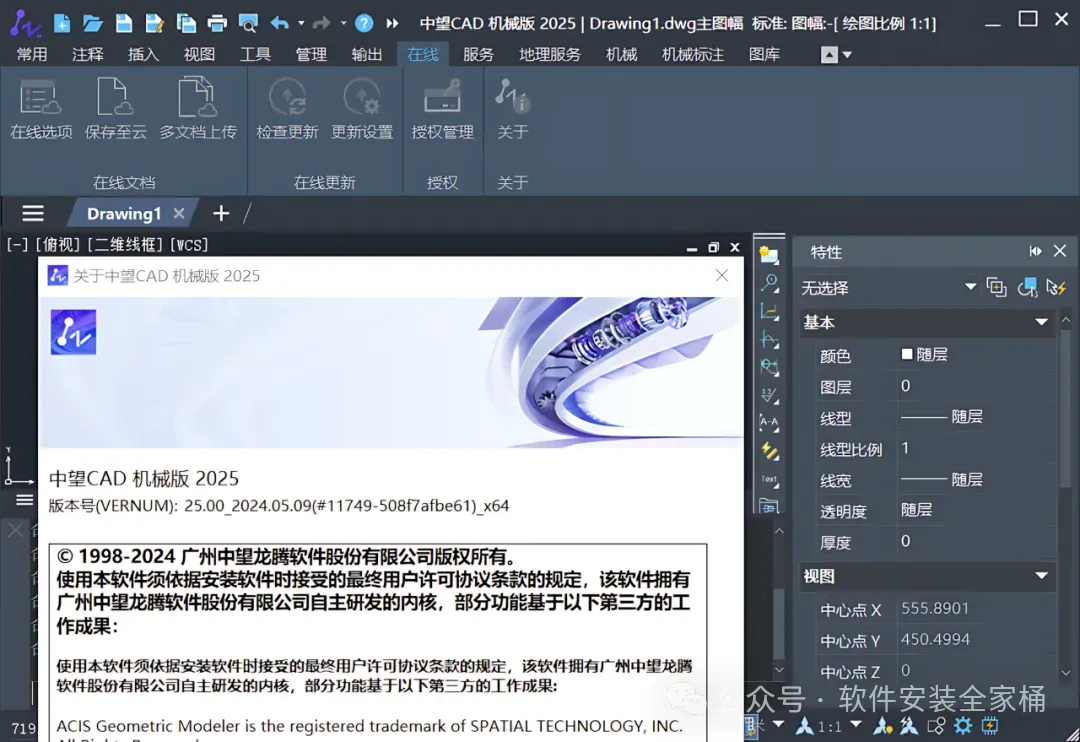This screenshot has height=742, width=1080.
Task: Collapse the 视图 properties section
Action: coord(1041,576)
